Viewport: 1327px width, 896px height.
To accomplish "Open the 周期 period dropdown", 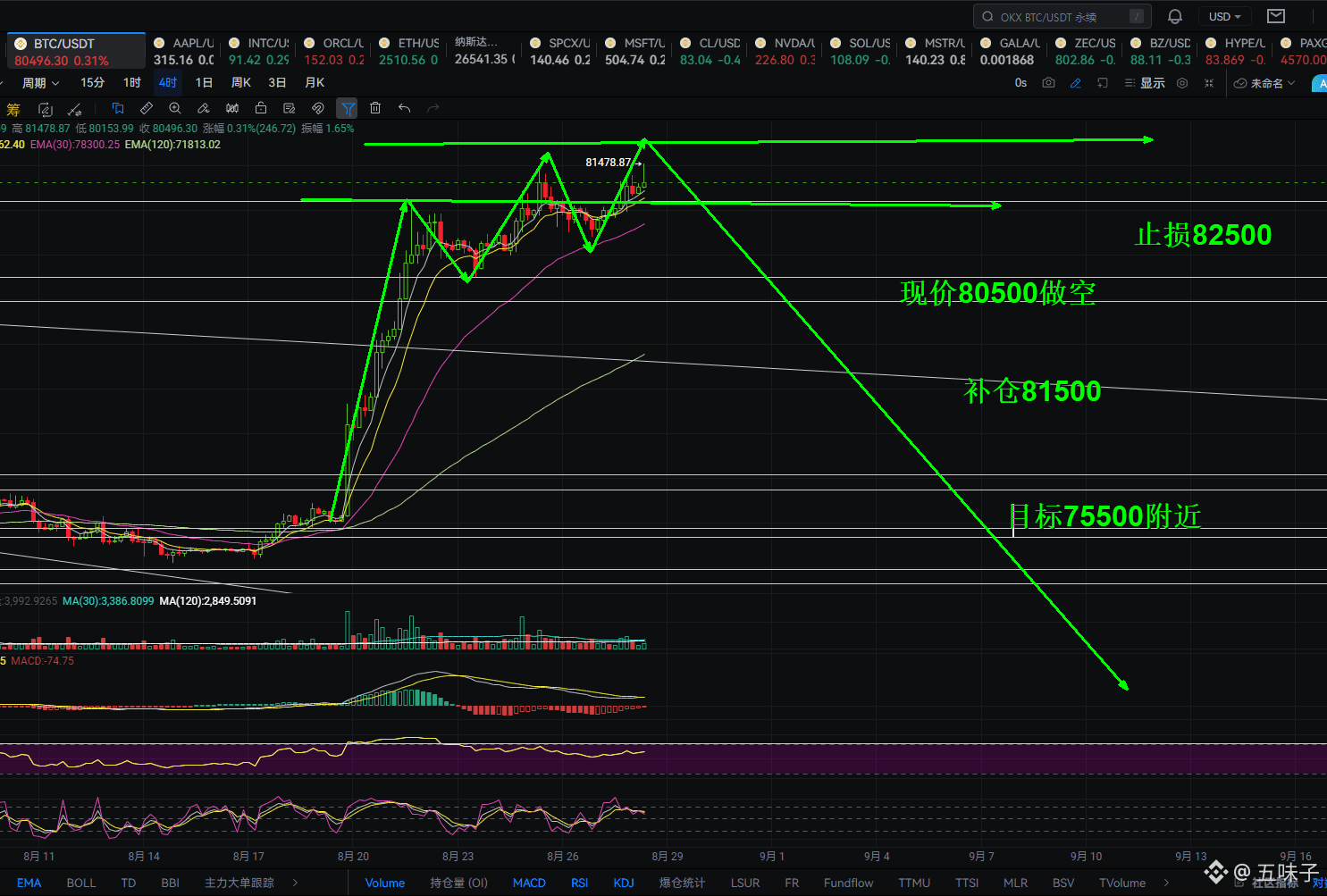I will click(40, 83).
